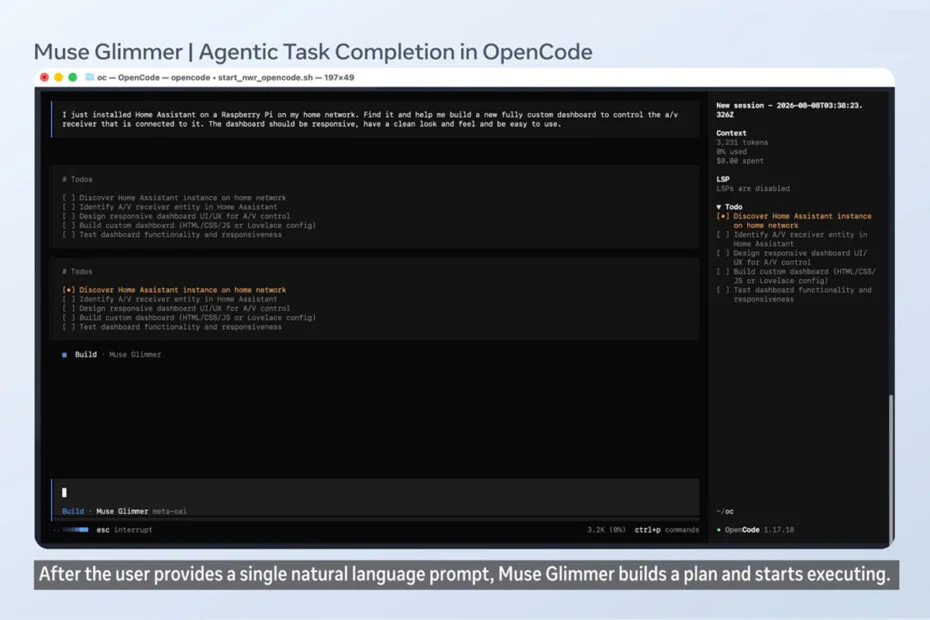Click the 3.2K (0%) token counter

coord(606,530)
